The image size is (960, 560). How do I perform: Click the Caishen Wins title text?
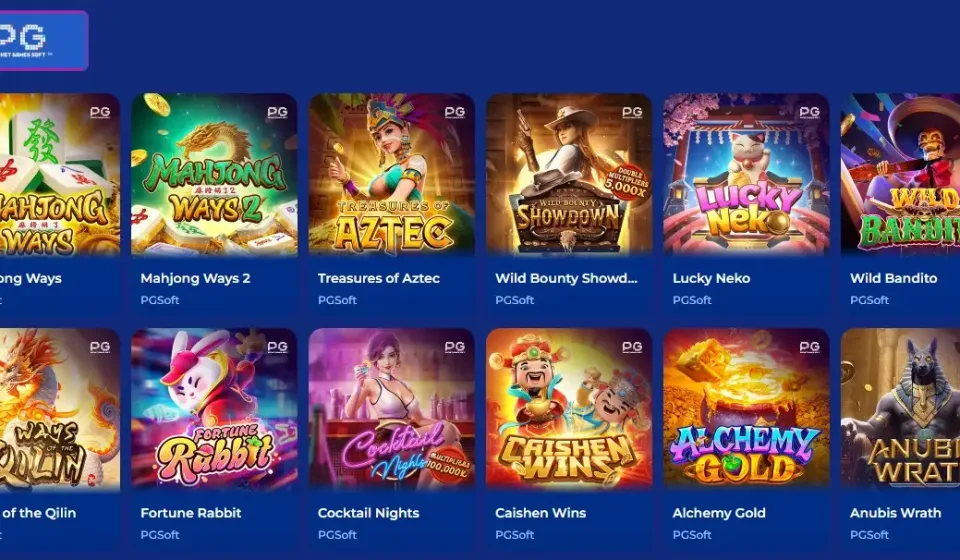click(540, 513)
